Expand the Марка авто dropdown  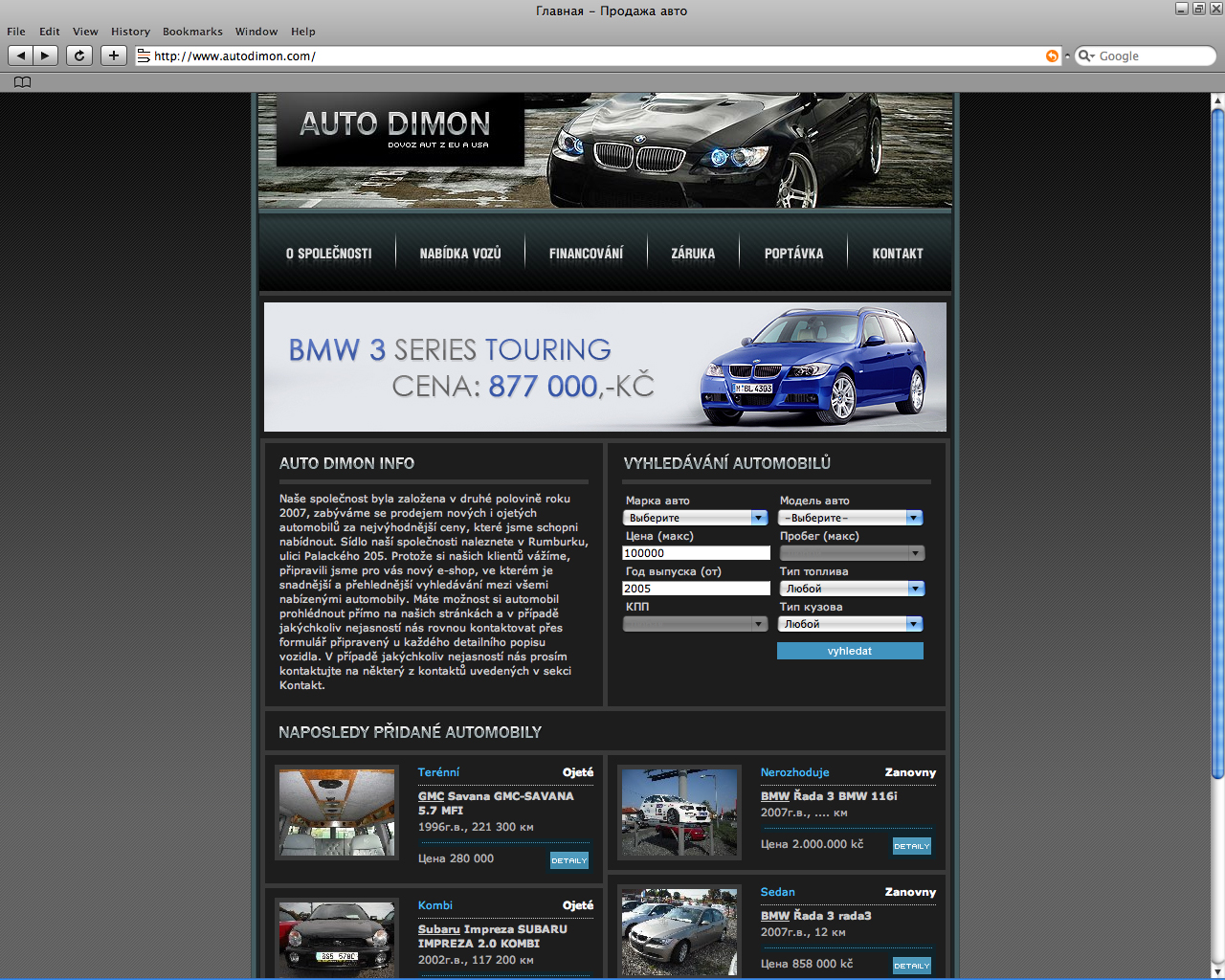pos(696,518)
